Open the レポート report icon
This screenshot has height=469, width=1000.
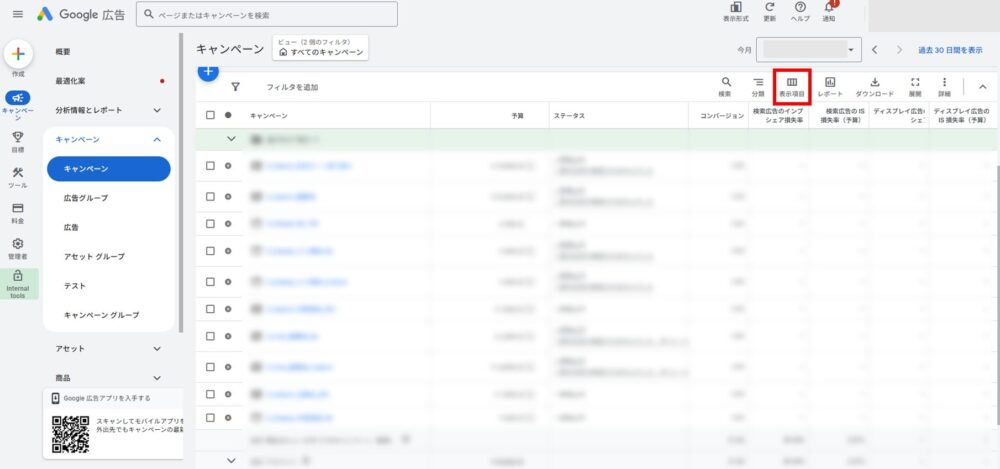coord(830,86)
